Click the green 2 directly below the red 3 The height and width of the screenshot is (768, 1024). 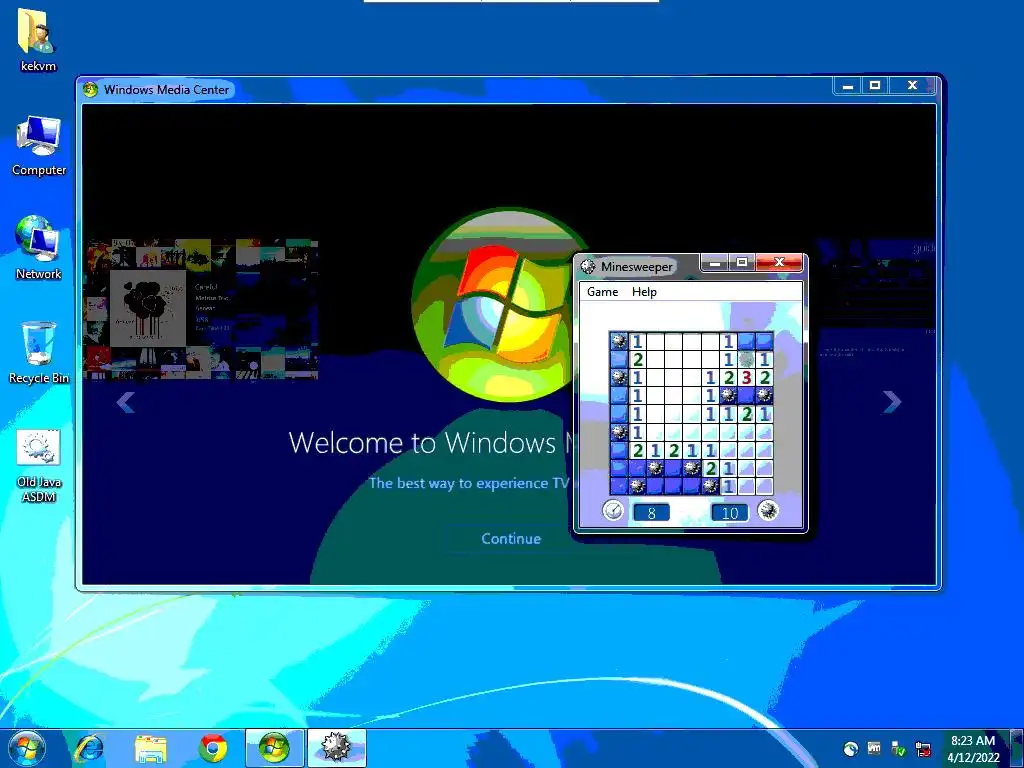pyautogui.click(x=746, y=413)
